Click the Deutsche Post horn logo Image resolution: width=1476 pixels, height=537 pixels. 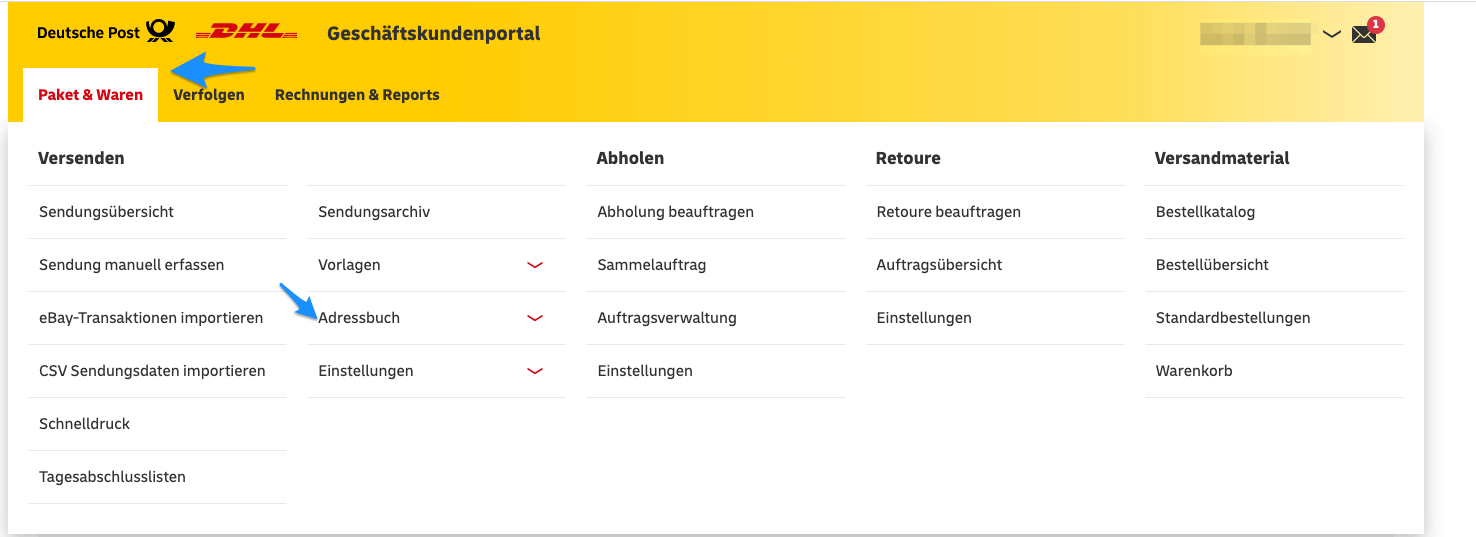point(160,32)
